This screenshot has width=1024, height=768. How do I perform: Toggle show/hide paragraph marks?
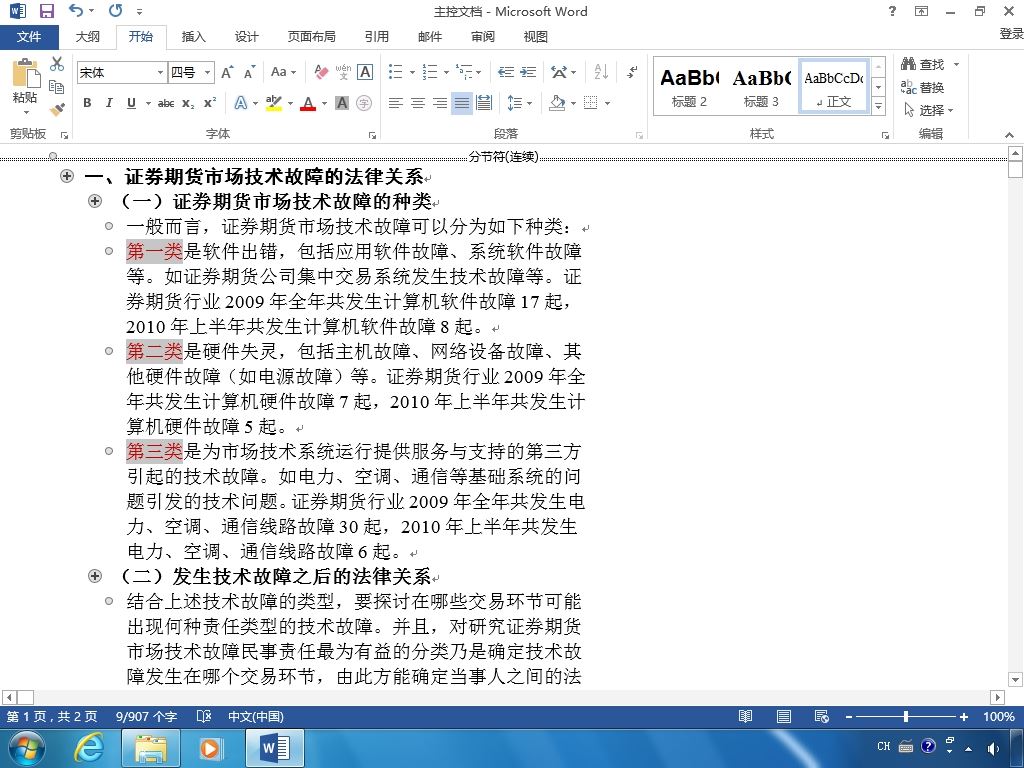[x=632, y=72]
